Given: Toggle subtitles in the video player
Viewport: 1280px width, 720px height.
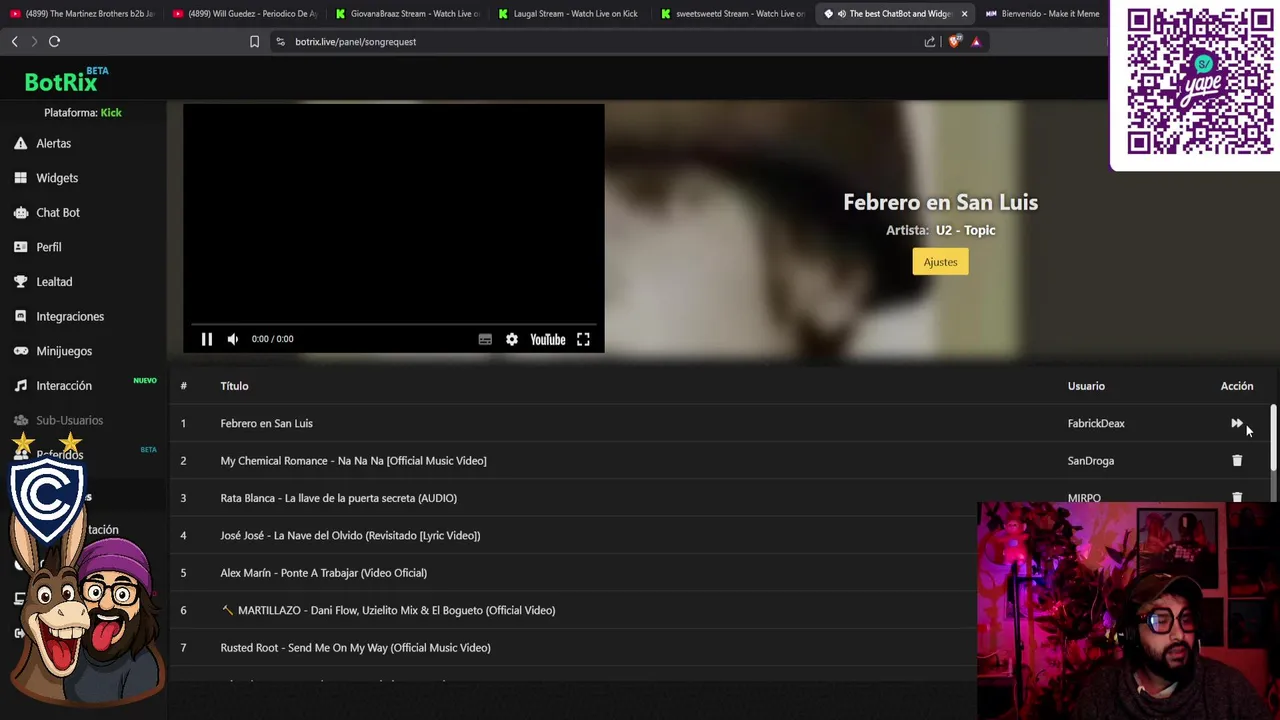Looking at the screenshot, I should click(x=485, y=339).
